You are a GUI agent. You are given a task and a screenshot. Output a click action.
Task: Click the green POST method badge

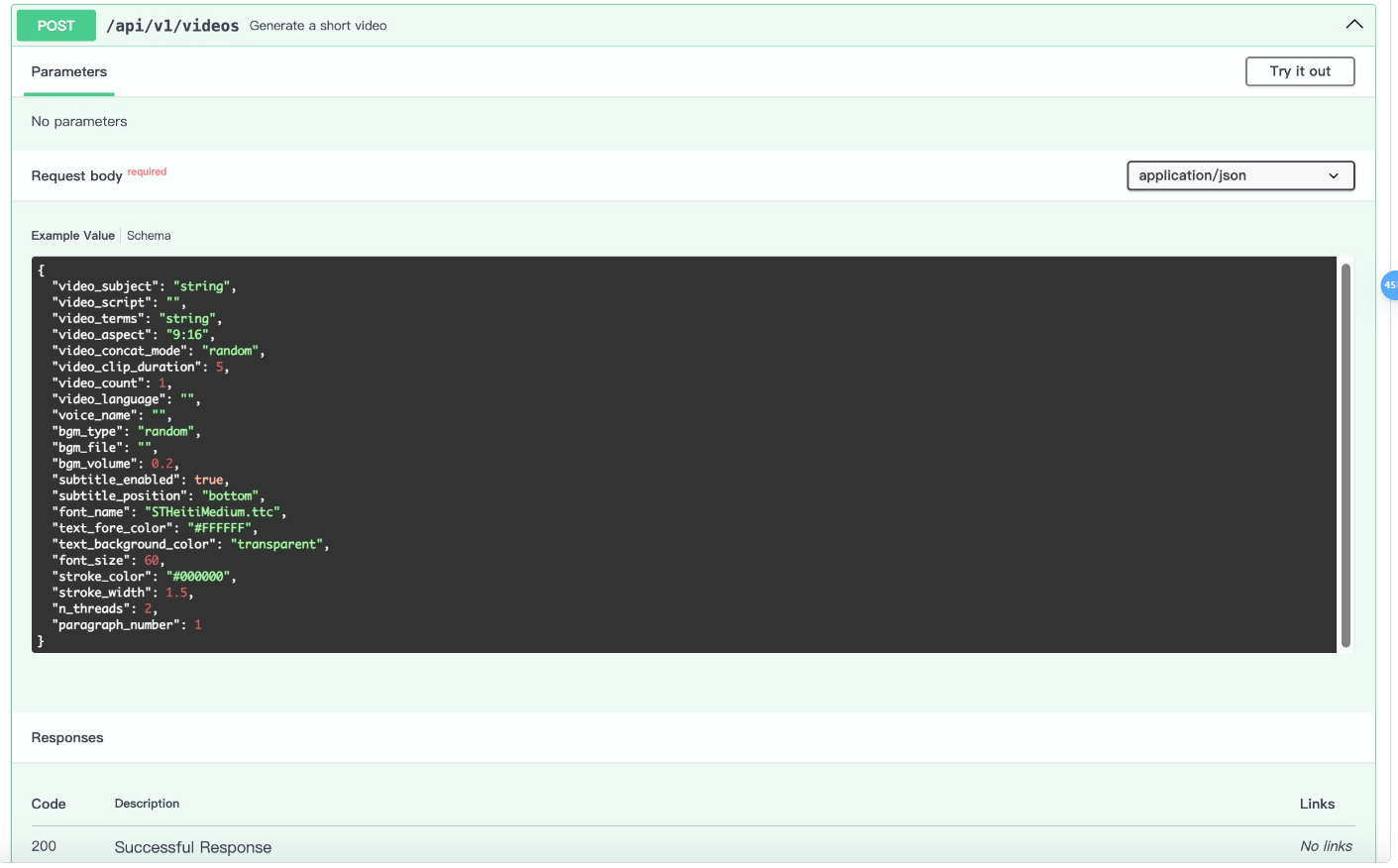tap(56, 26)
